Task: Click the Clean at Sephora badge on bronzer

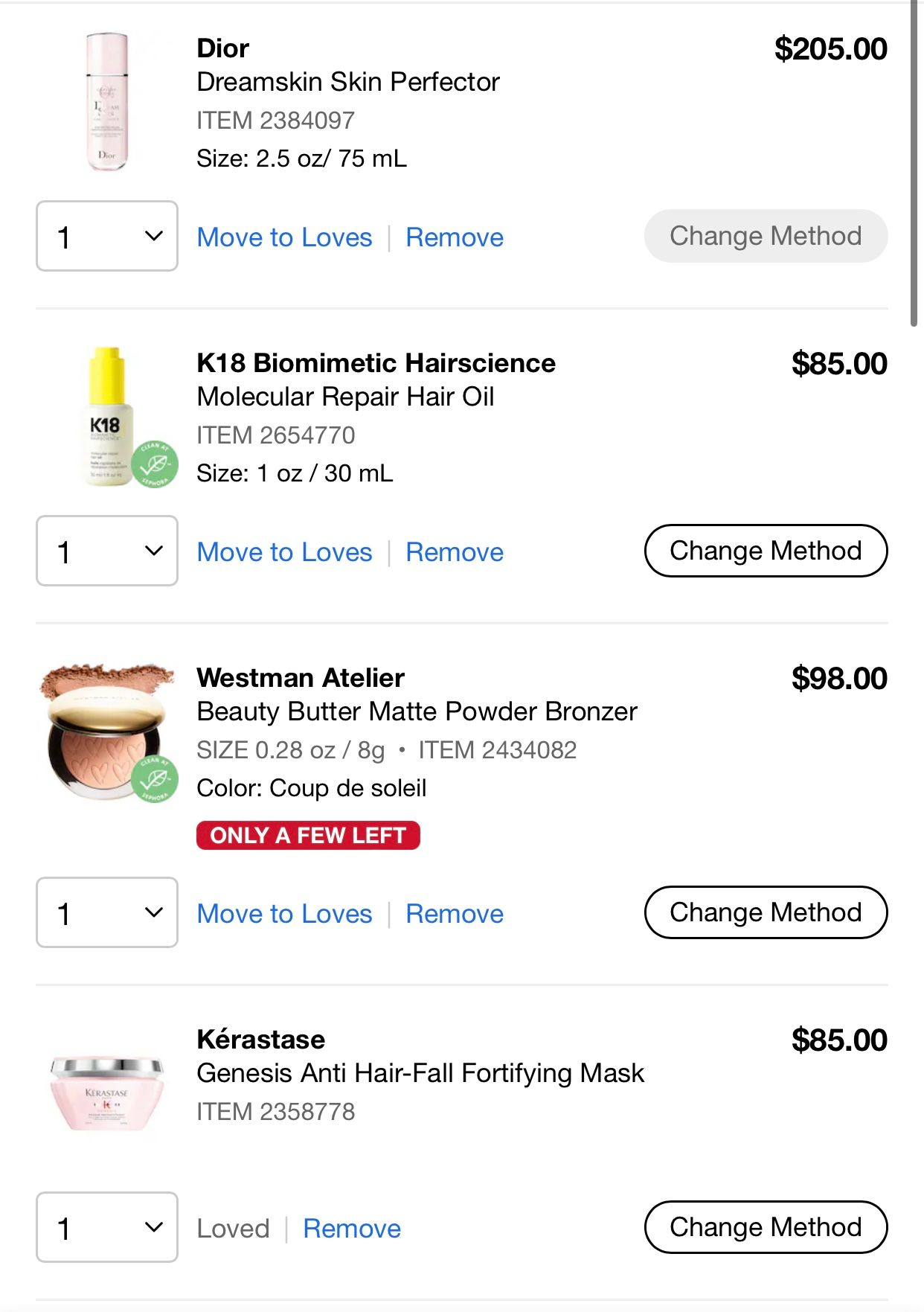Action: click(155, 778)
